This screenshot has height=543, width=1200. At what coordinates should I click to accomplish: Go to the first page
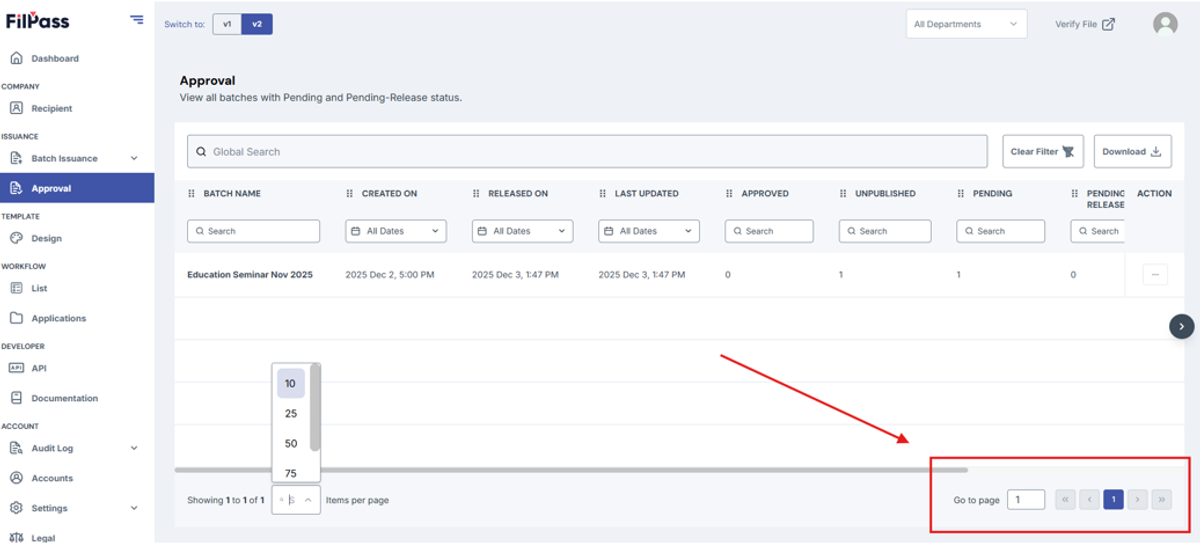click(x=1066, y=499)
